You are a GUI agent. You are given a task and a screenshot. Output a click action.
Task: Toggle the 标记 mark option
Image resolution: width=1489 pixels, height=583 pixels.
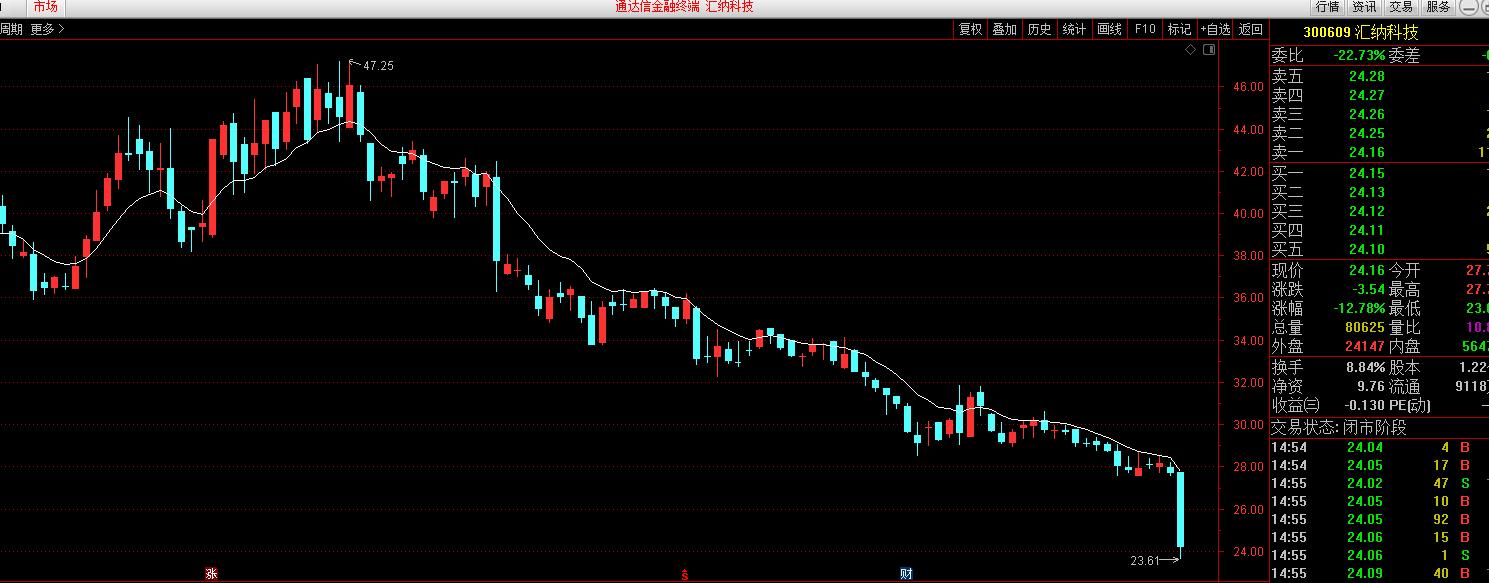coord(1179,29)
